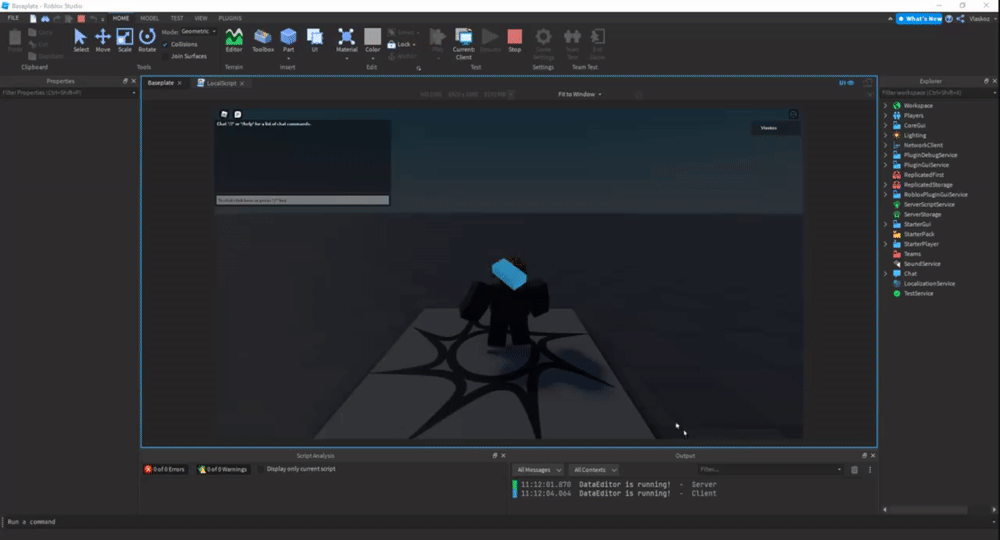
Task: Open the share icon near username
Action: coord(960,18)
